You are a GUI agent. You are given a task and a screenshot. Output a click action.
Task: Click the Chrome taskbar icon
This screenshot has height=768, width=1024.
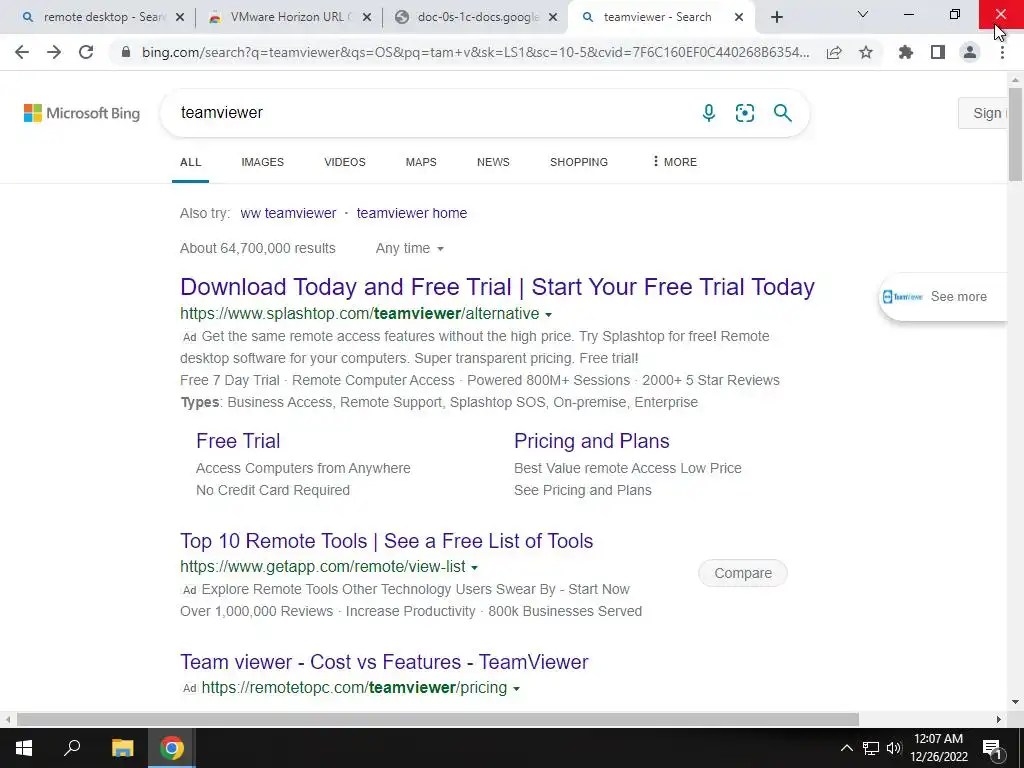tap(171, 748)
